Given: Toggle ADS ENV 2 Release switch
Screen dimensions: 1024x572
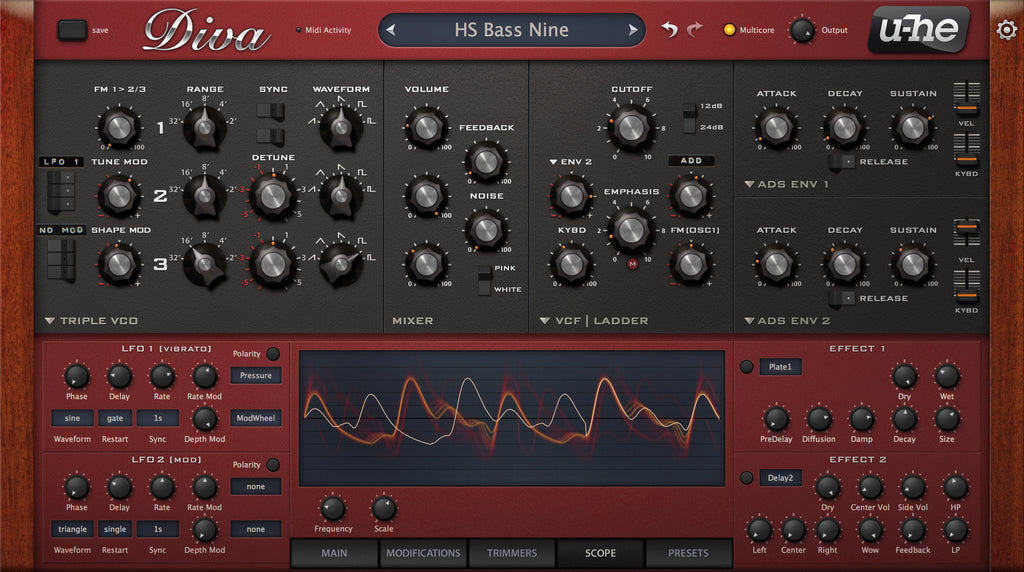Looking at the screenshot, I should point(842,298).
